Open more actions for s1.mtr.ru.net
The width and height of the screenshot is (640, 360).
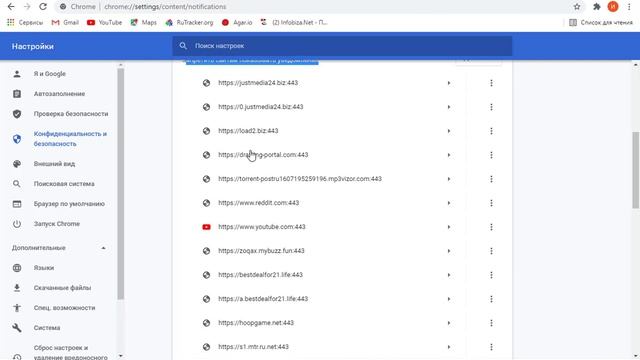491,347
